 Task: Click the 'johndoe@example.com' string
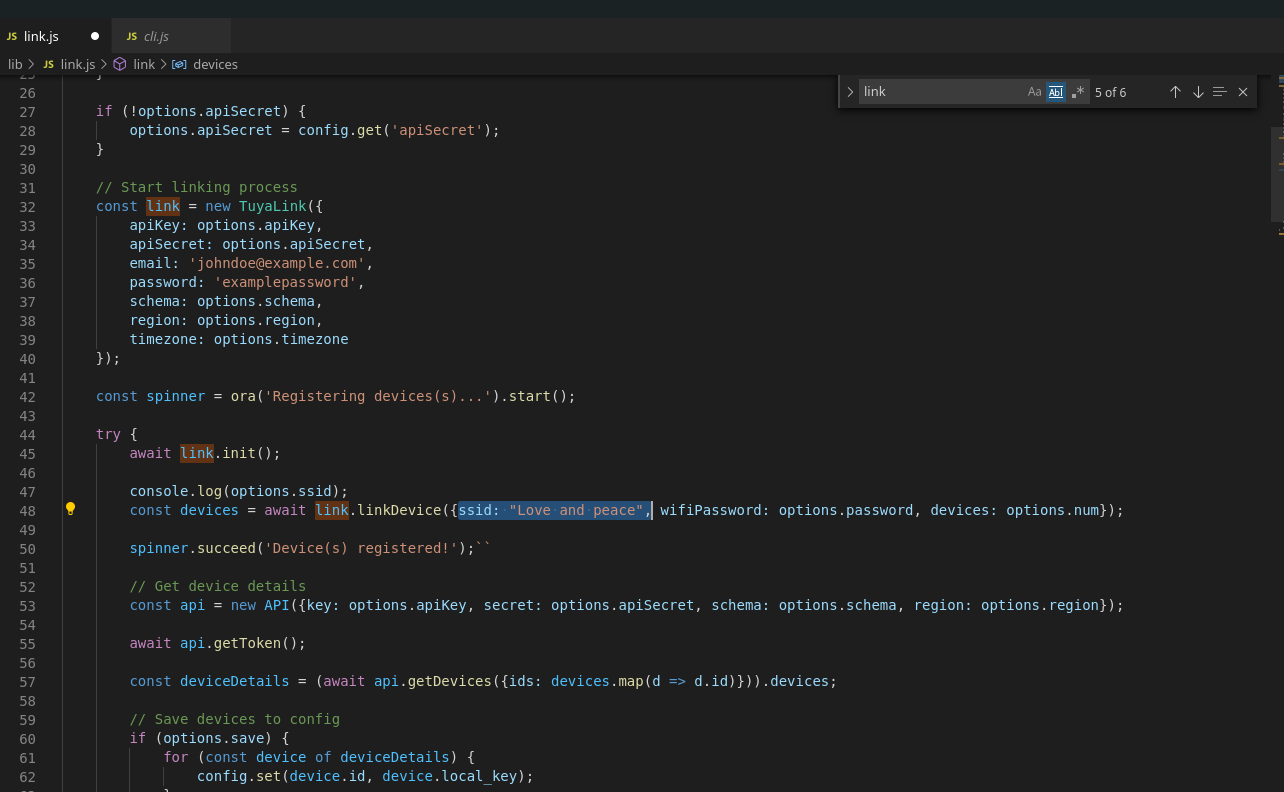tap(277, 263)
